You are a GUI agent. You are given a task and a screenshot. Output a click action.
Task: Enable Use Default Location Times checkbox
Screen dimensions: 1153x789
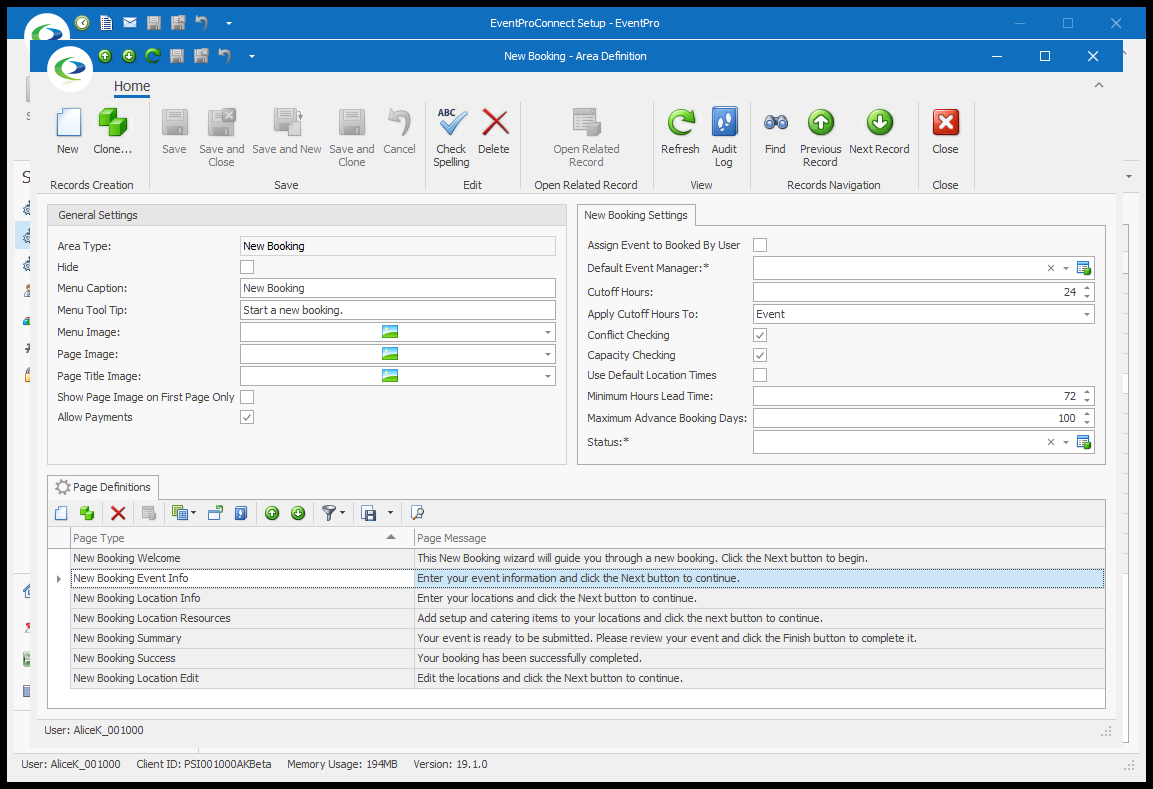coord(760,375)
